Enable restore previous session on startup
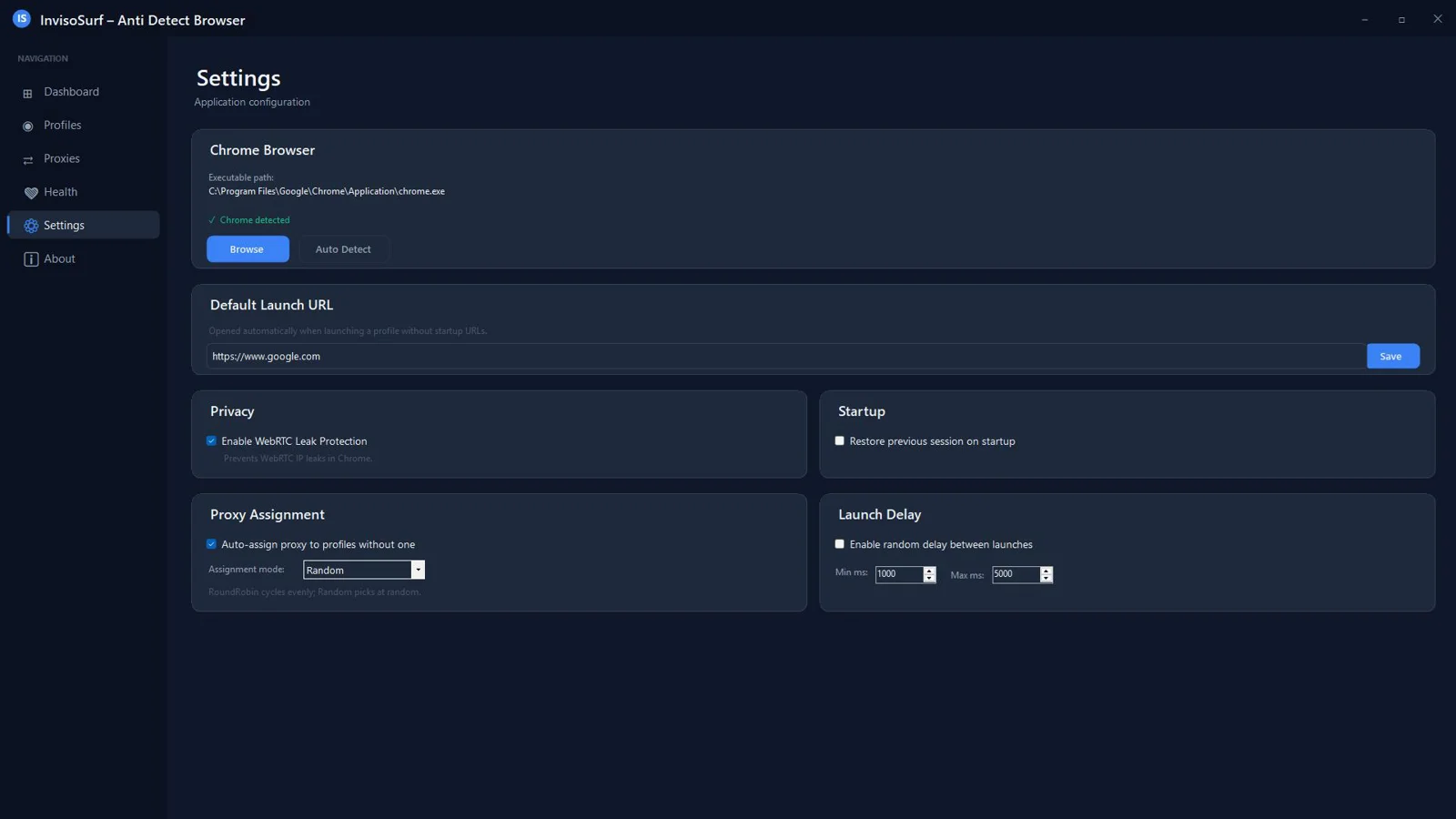This screenshot has height=819, width=1456. [x=840, y=441]
